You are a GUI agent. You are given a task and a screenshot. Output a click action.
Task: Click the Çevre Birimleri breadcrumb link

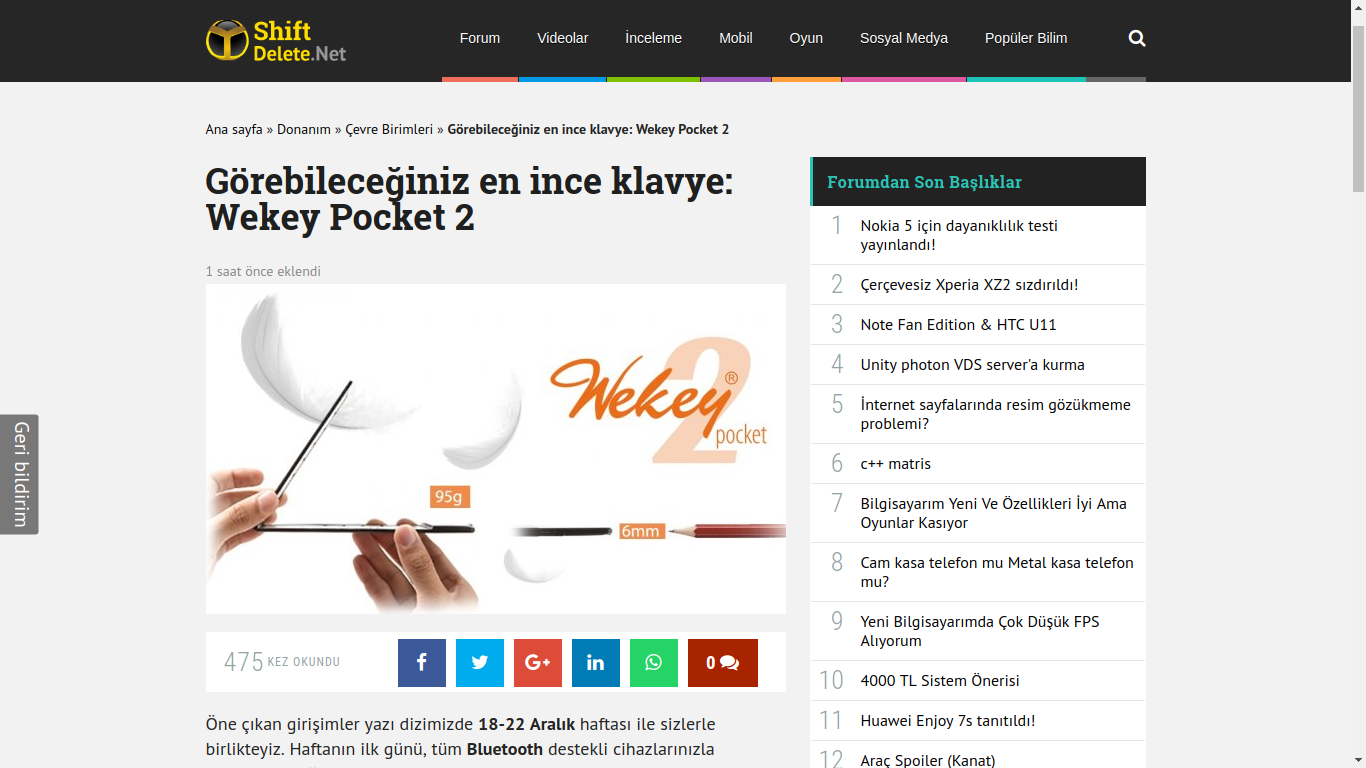click(389, 130)
